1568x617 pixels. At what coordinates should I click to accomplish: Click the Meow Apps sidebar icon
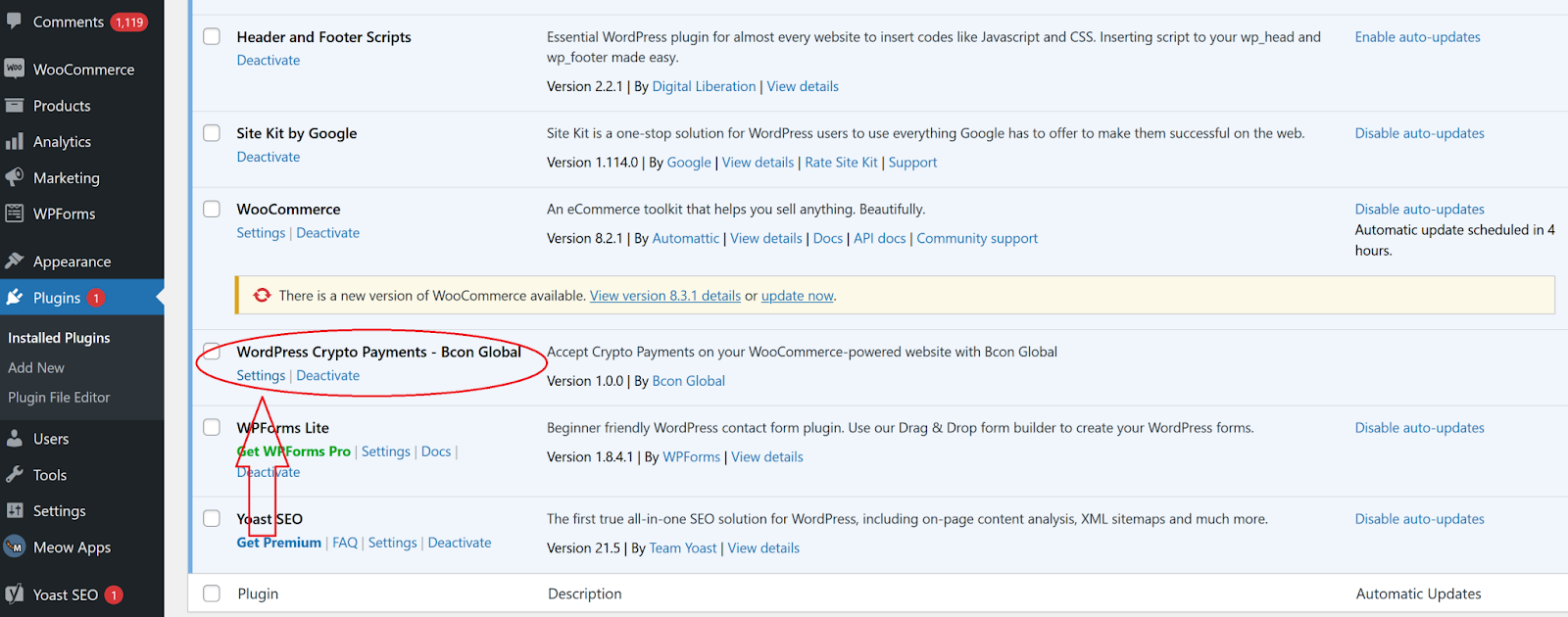tap(14, 547)
